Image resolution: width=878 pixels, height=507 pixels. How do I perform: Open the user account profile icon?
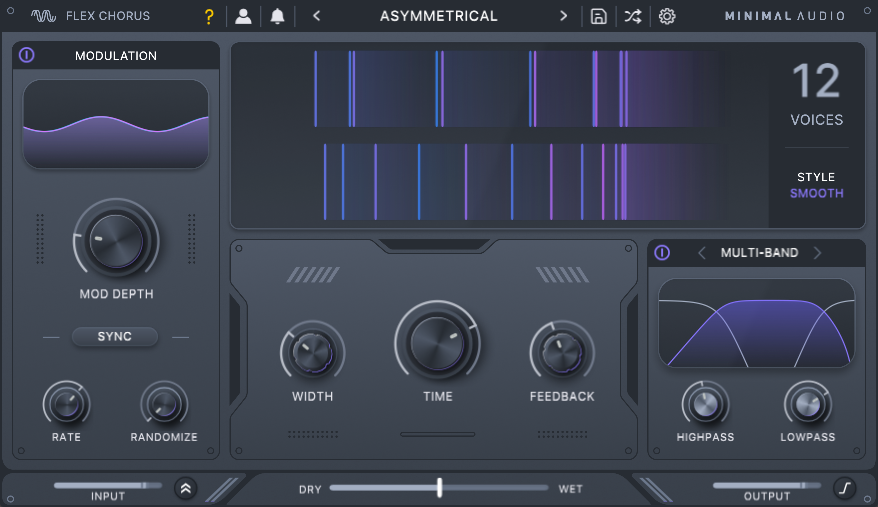(x=243, y=16)
